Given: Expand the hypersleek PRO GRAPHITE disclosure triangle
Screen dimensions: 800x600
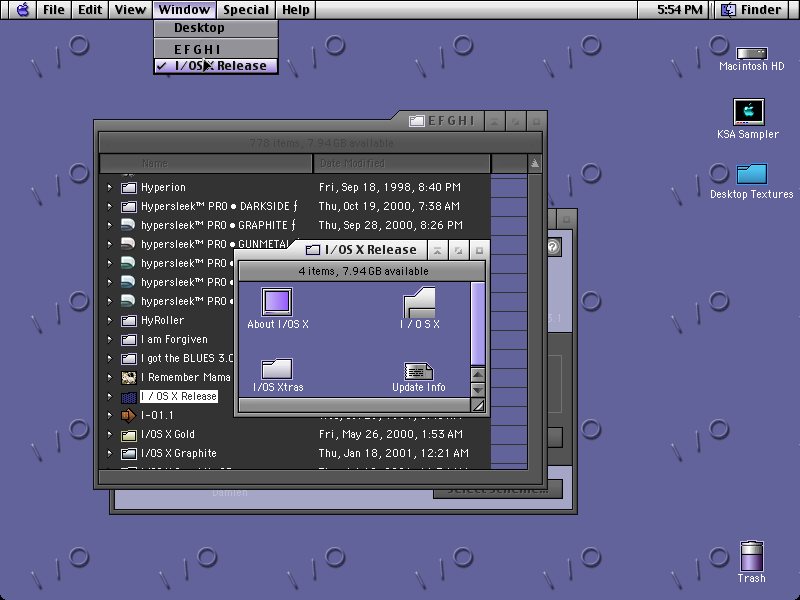Looking at the screenshot, I should (110, 226).
